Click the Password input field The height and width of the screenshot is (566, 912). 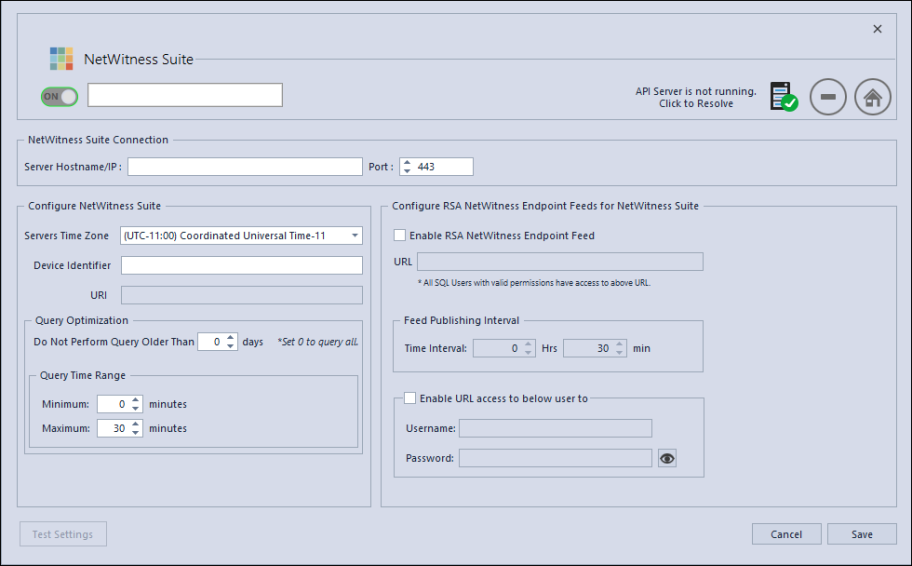click(x=555, y=458)
